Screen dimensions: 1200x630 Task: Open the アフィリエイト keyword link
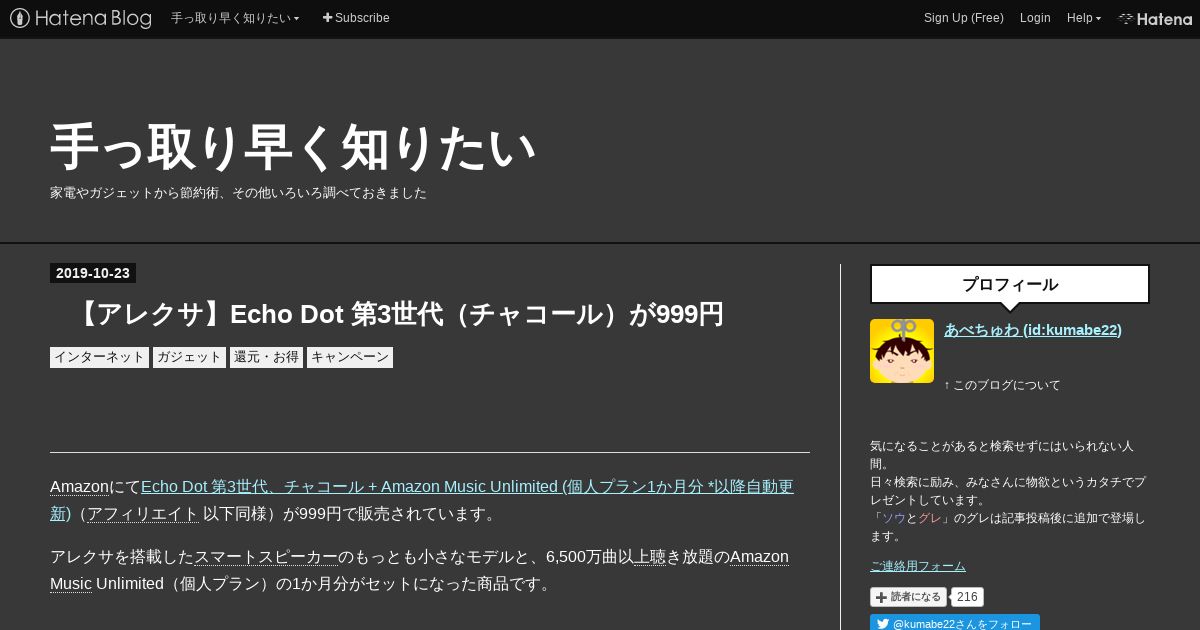pos(143,514)
